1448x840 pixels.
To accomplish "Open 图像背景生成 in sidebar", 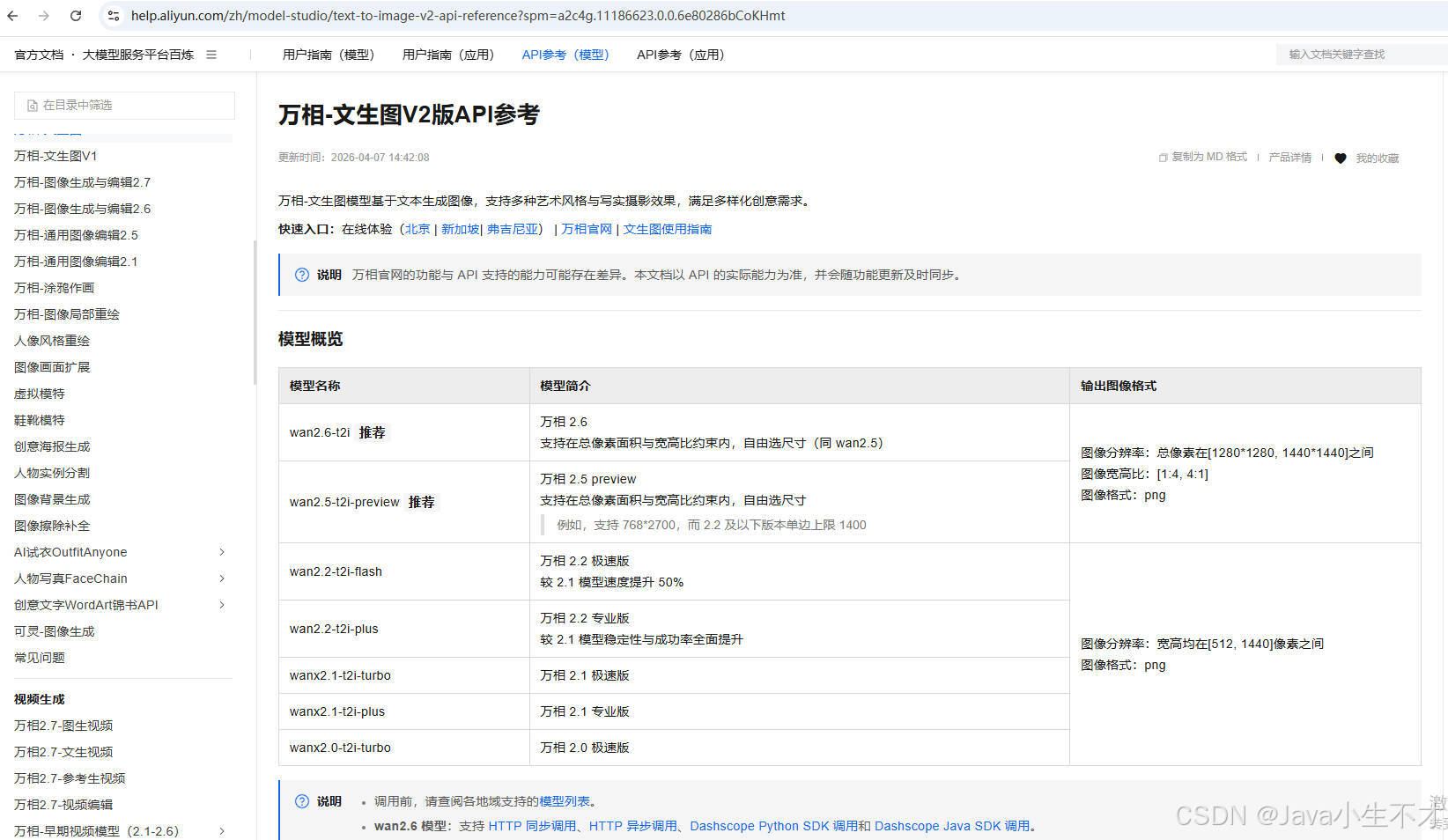I will point(52,499).
